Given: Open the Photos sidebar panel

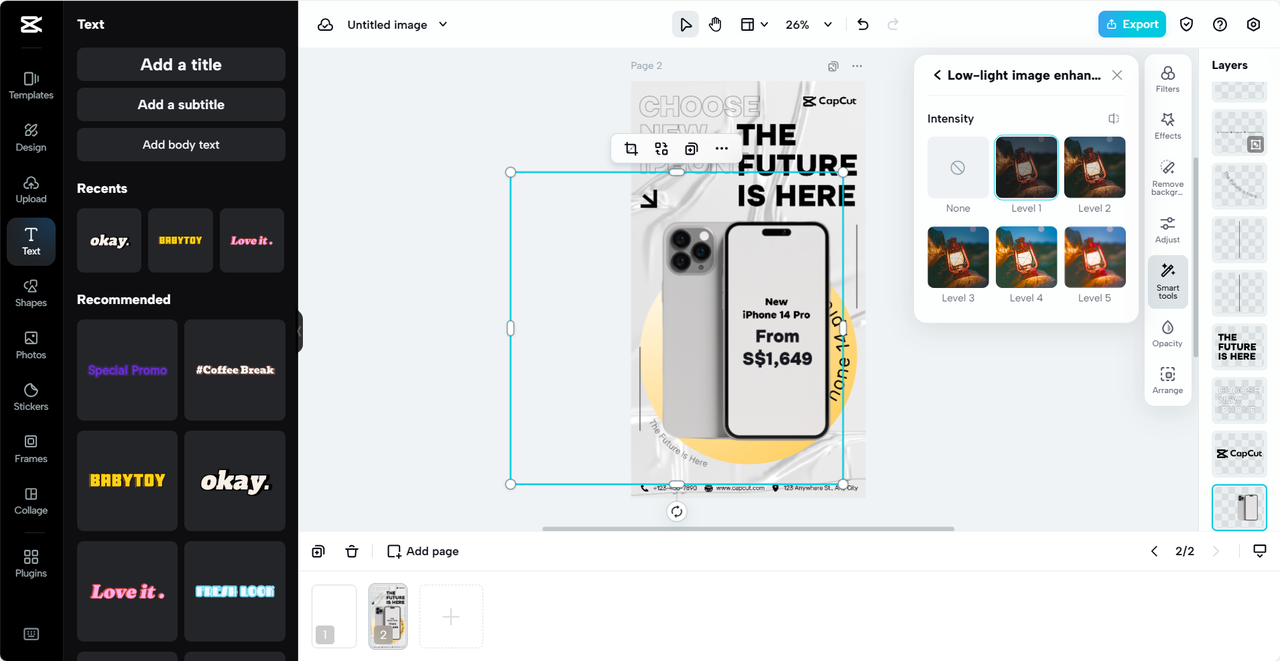Looking at the screenshot, I should click(x=31, y=346).
